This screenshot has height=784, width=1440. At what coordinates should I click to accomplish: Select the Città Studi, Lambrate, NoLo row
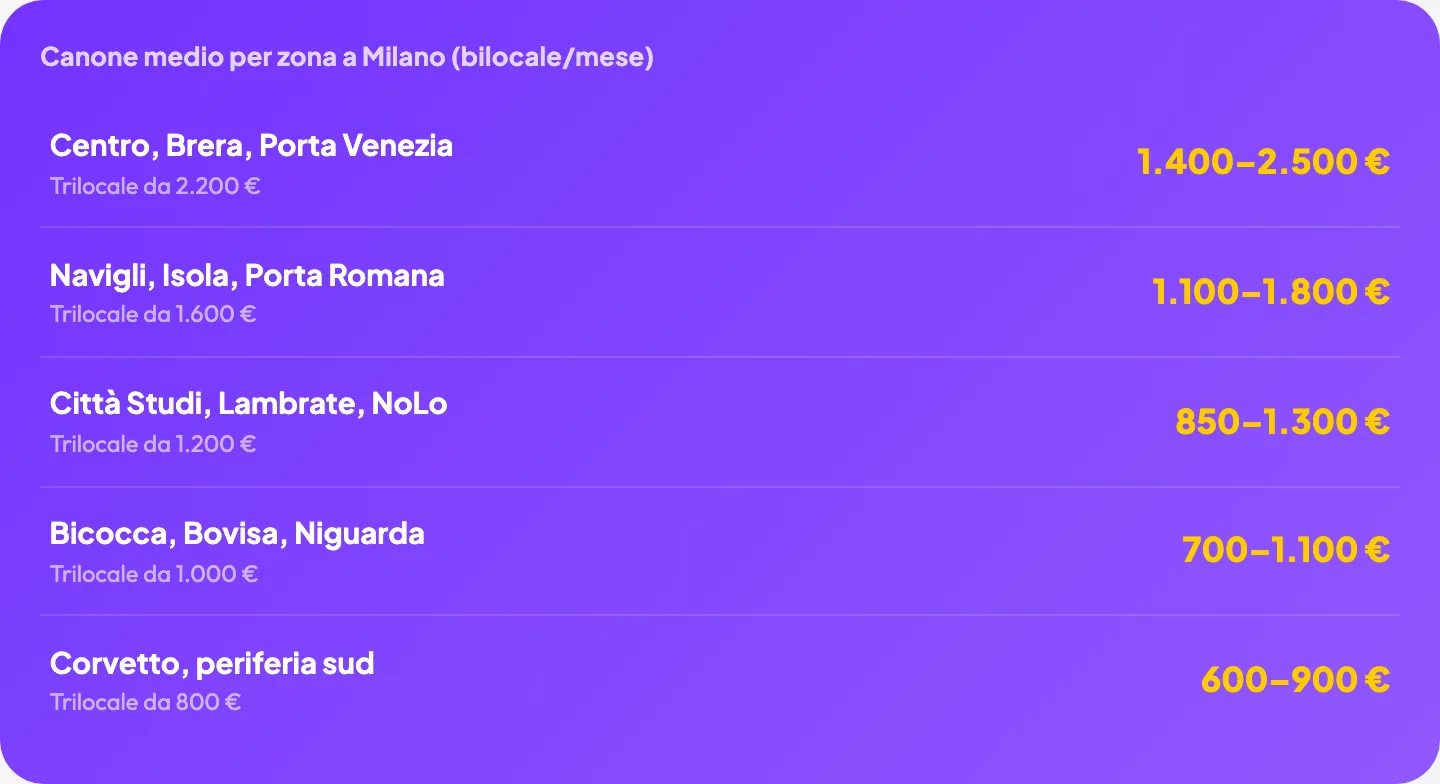click(x=720, y=422)
